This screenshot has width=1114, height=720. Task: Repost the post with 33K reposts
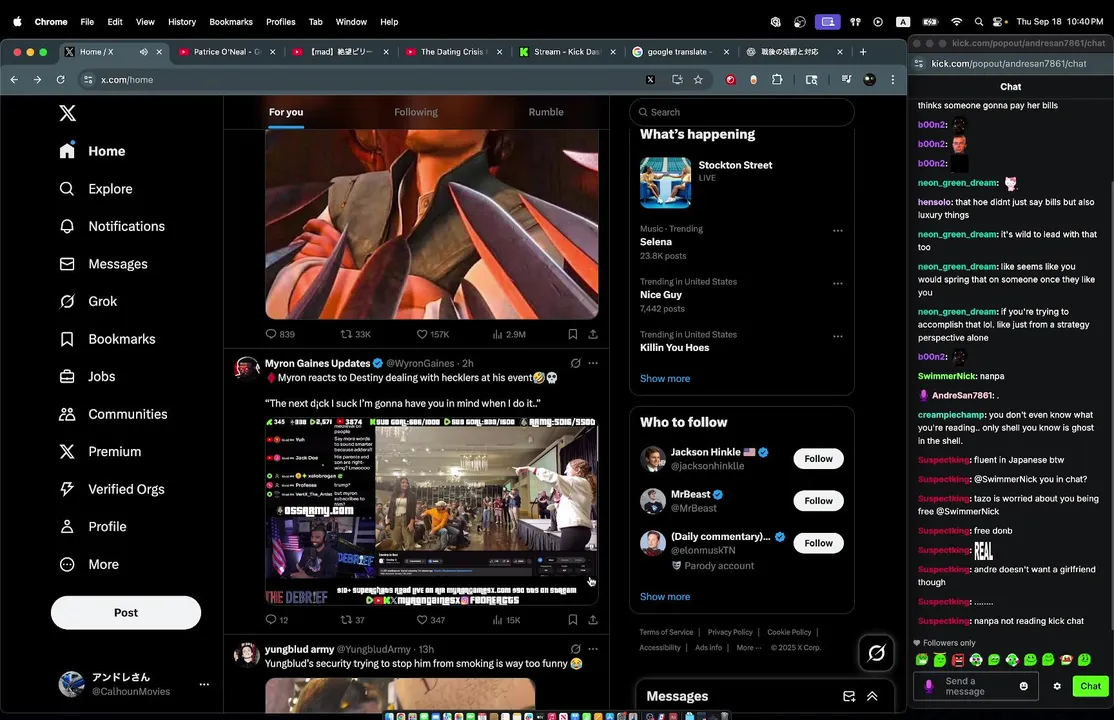tap(355, 334)
